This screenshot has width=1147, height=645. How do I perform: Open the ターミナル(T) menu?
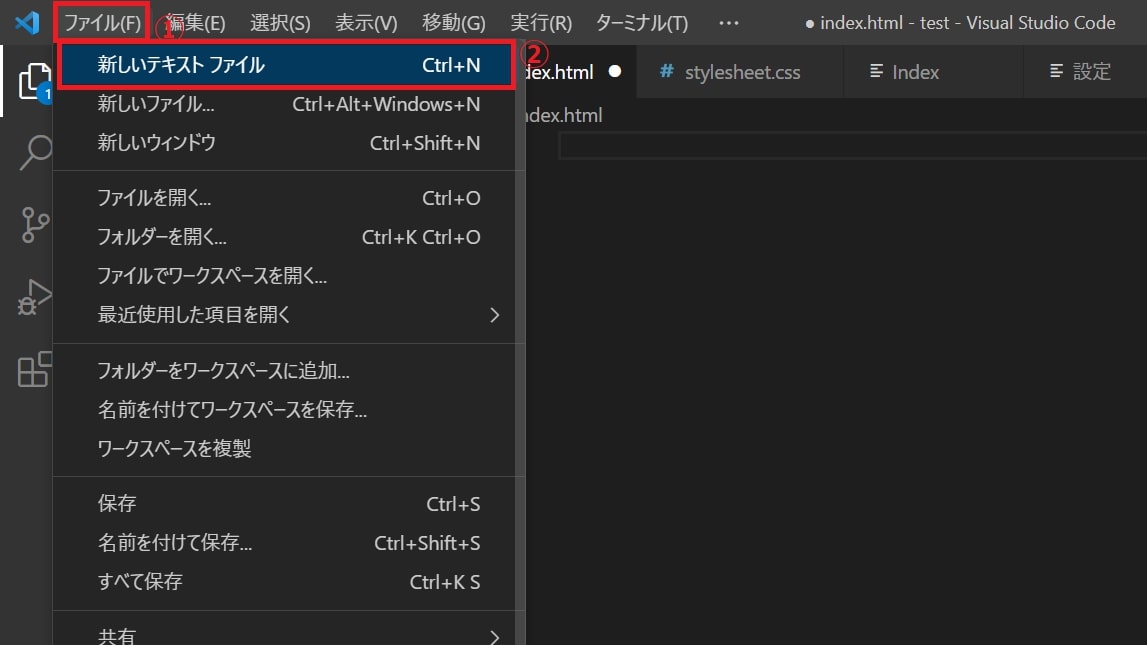(642, 23)
